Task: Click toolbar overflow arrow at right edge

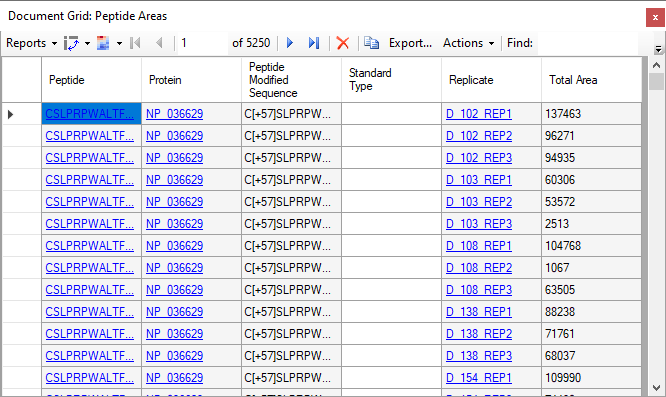Action: pyautogui.click(x=658, y=49)
